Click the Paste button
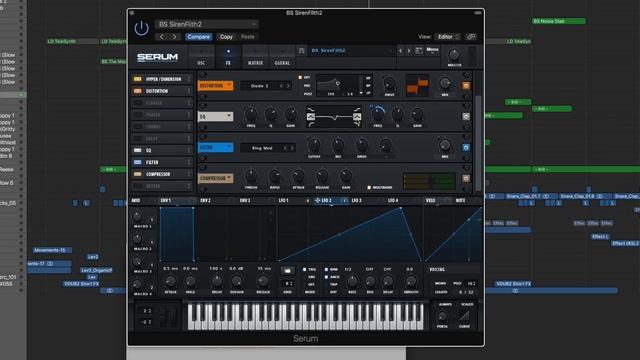 [247, 37]
